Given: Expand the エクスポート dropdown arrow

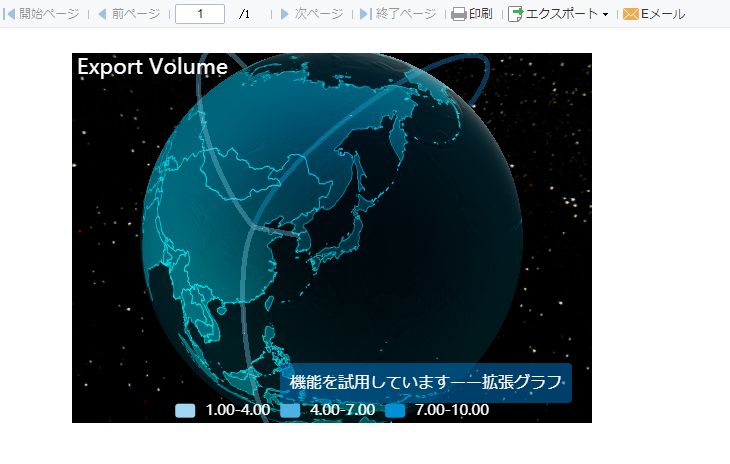Looking at the screenshot, I should tap(605, 14).
